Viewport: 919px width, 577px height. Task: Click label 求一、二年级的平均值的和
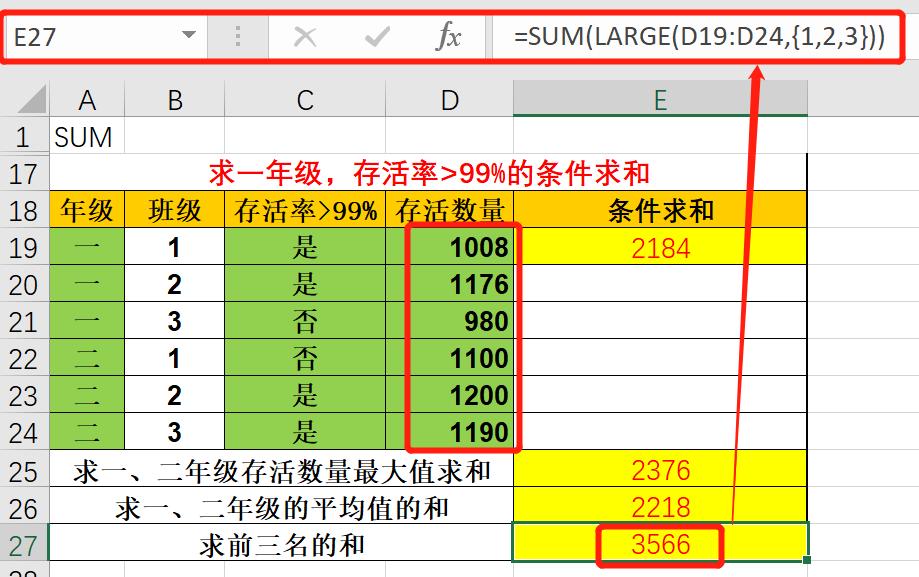click(x=281, y=508)
